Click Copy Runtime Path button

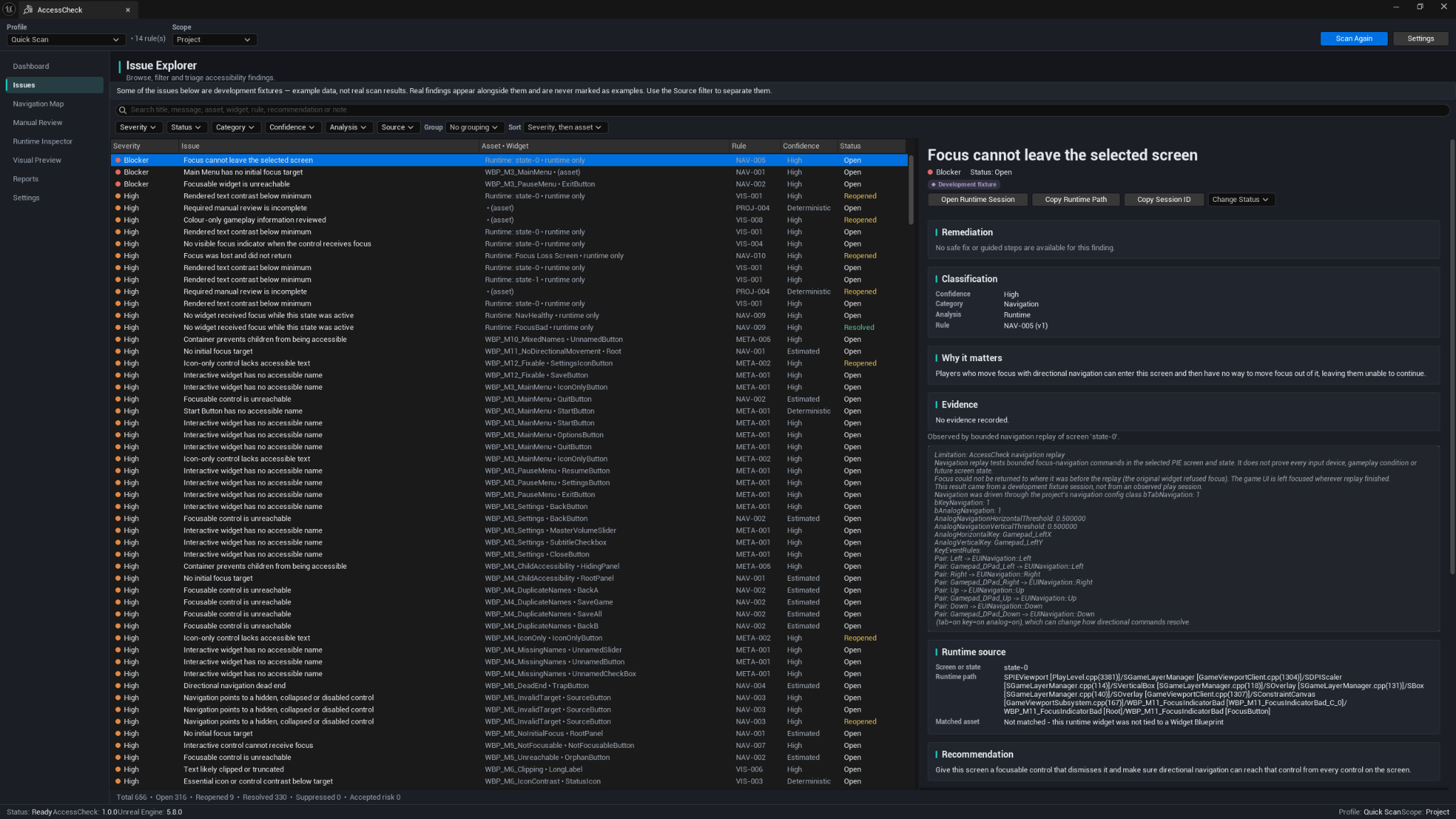click(x=1076, y=200)
